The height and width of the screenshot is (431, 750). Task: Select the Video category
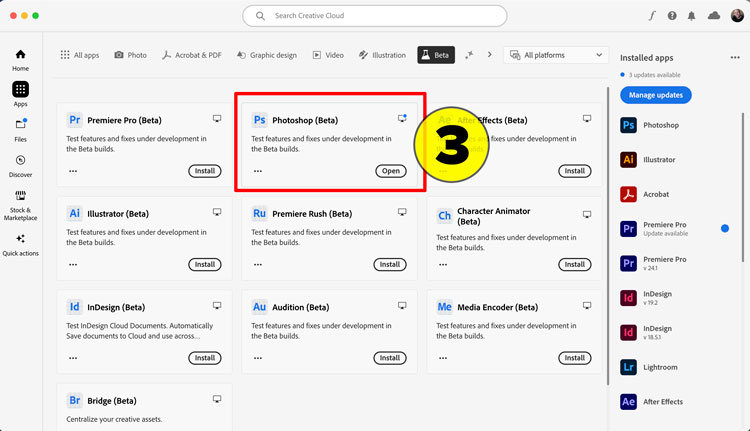tap(328, 55)
